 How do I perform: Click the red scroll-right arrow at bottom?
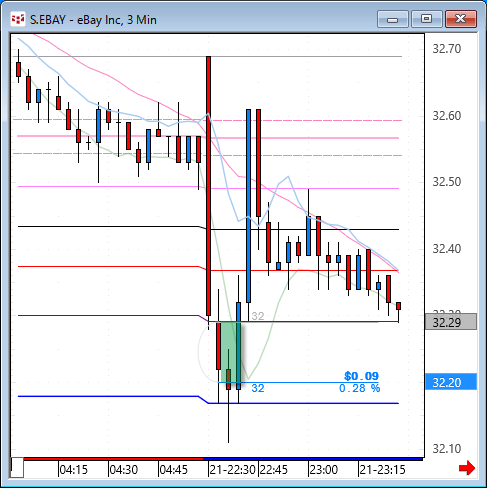point(467,468)
